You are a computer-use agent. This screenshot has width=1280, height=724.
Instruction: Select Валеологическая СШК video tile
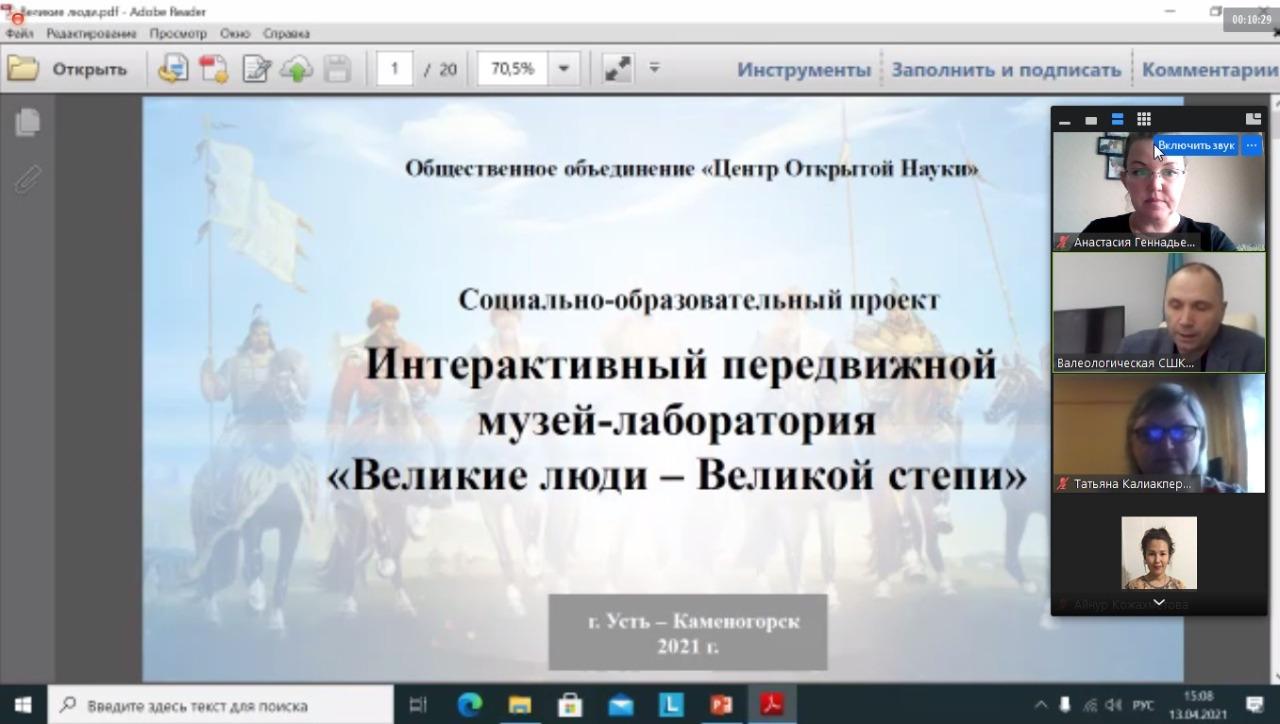click(1158, 312)
